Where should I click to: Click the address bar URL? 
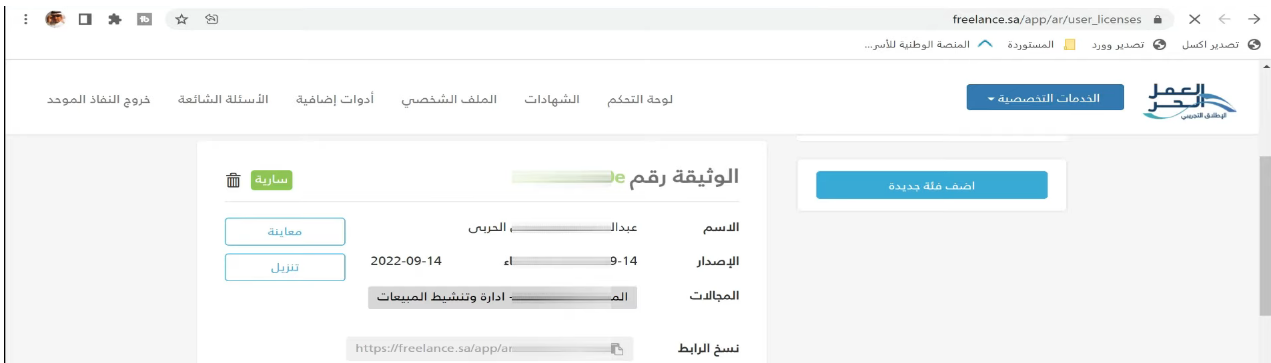click(x=1048, y=19)
